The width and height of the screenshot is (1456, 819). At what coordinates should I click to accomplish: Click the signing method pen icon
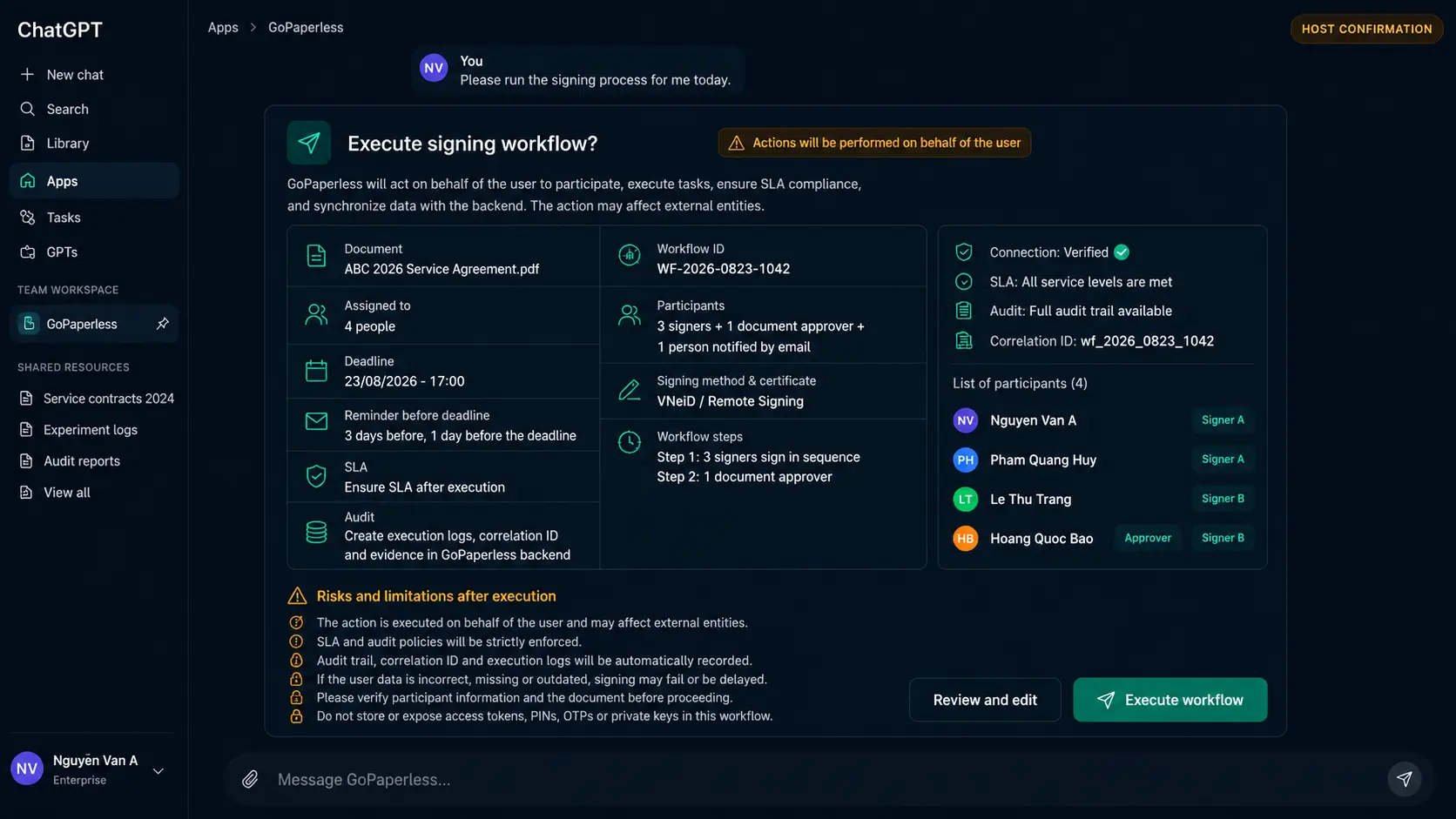pyautogui.click(x=629, y=390)
